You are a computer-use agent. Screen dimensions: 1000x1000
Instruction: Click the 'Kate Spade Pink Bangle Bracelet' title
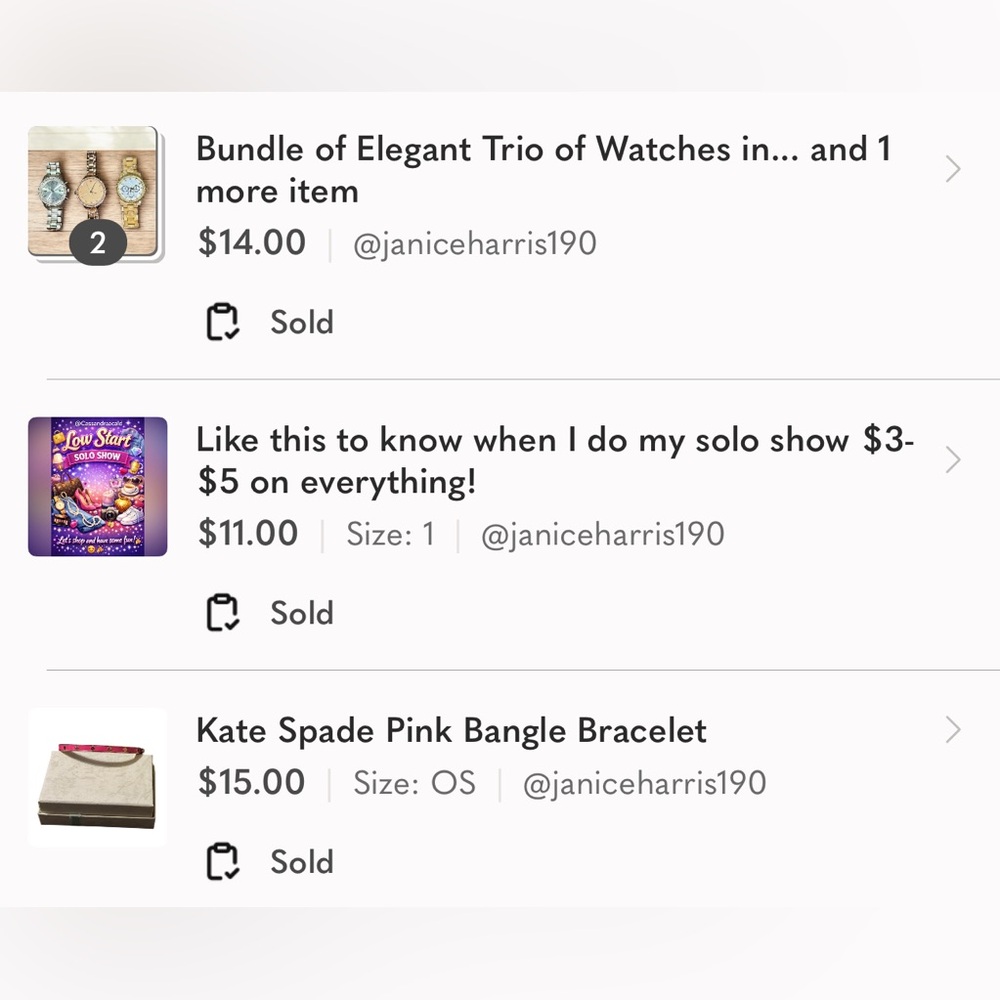452,731
